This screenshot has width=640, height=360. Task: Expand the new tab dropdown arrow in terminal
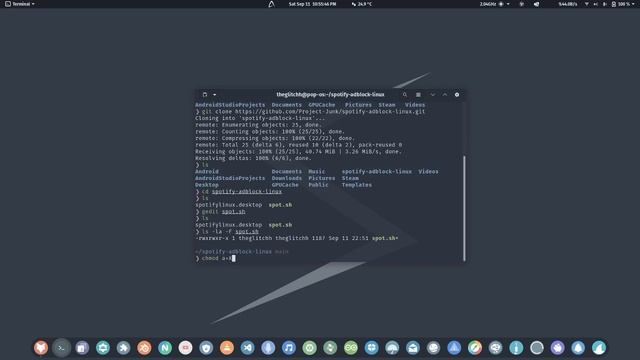coord(215,95)
